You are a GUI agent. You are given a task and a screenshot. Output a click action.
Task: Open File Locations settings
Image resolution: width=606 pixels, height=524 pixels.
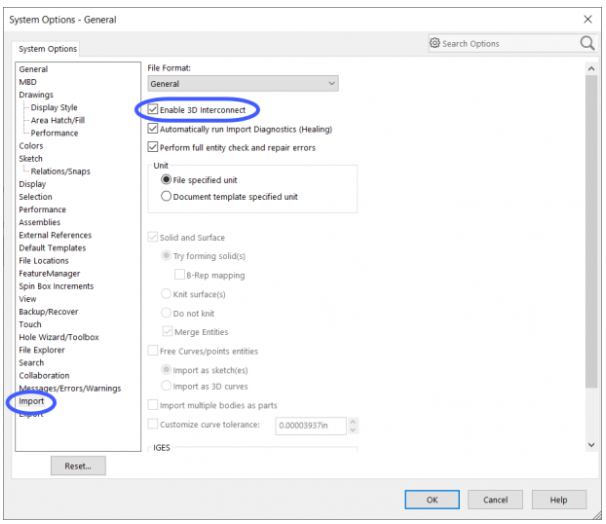point(44,260)
